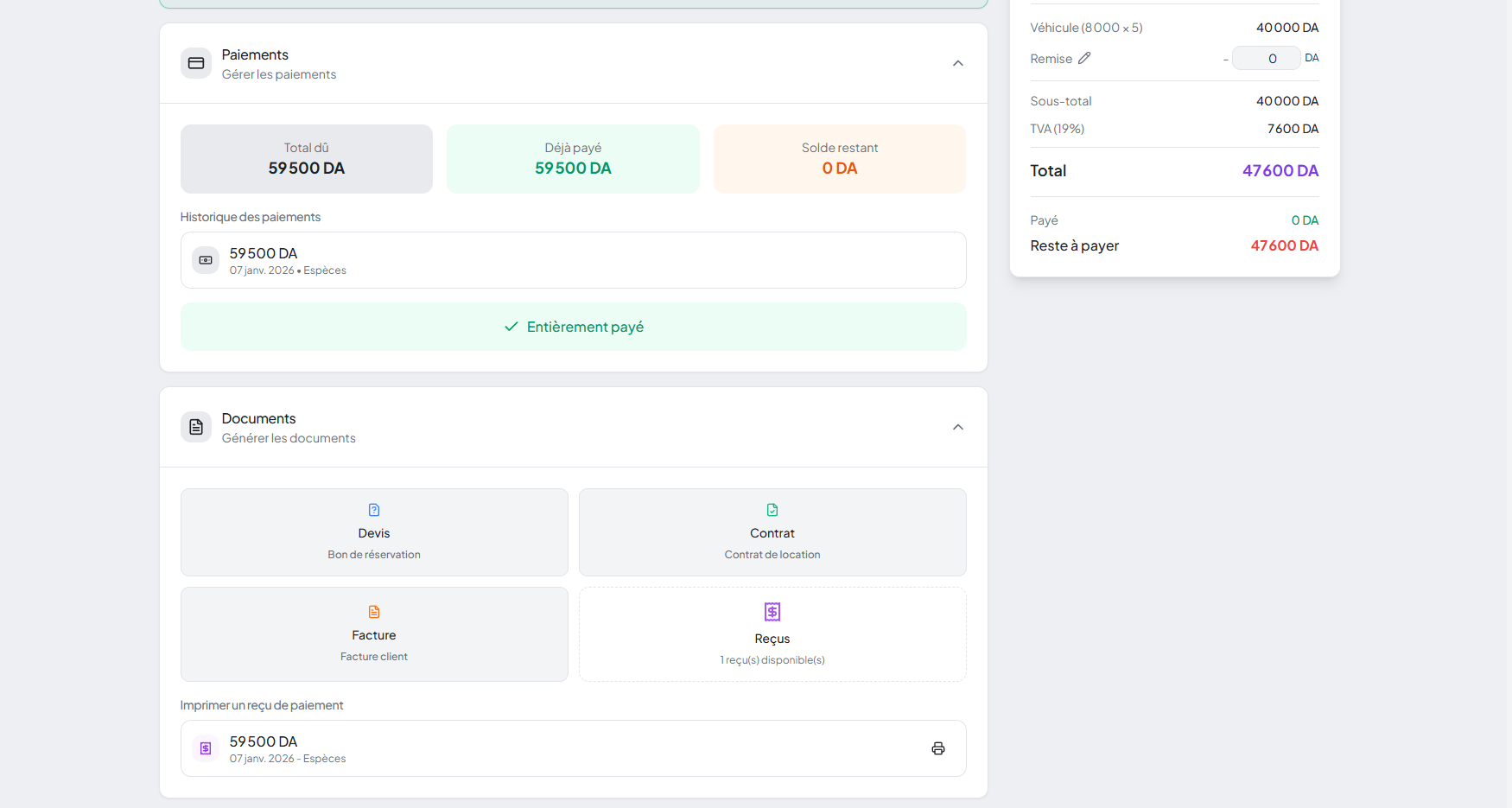Click the Paiements credit card icon

[196, 63]
